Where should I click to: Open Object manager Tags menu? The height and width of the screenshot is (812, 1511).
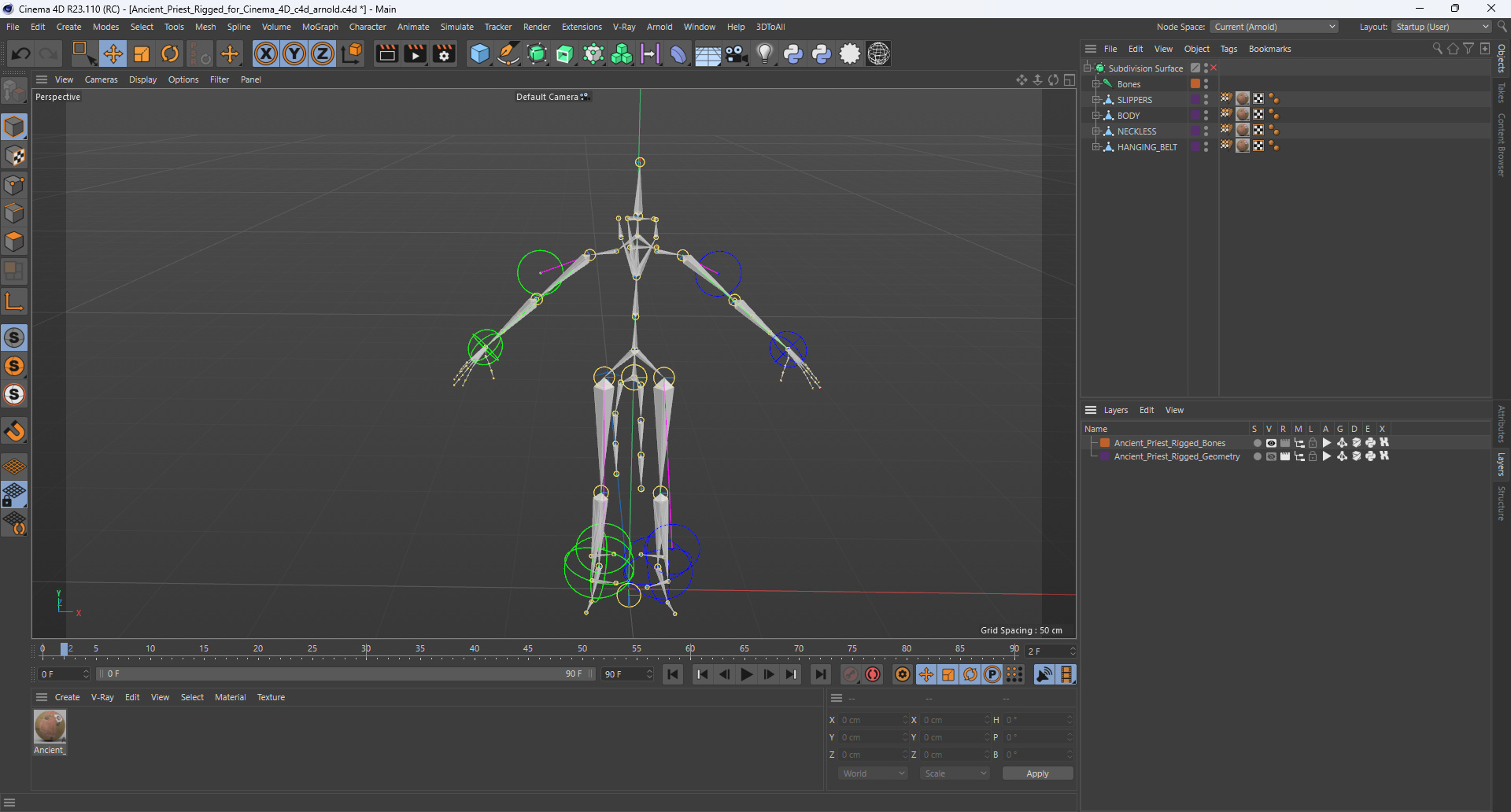coord(1228,49)
